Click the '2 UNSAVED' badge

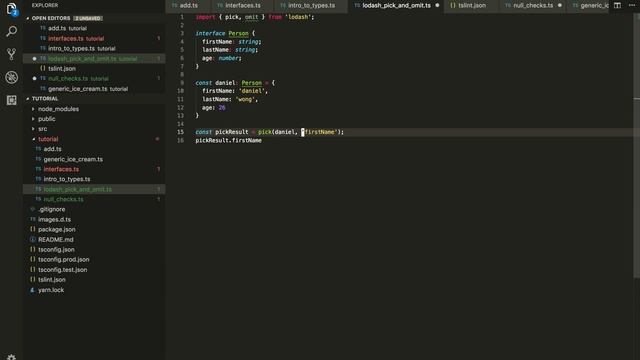[88, 18]
